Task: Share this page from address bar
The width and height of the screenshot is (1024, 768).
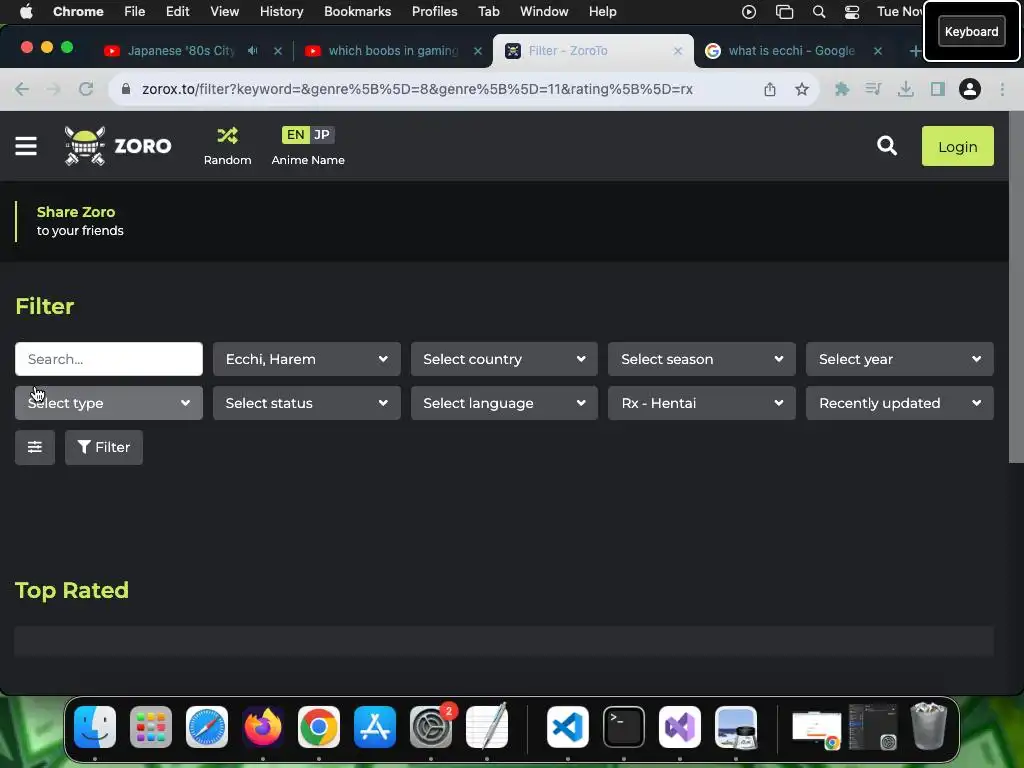Action: 770,89
